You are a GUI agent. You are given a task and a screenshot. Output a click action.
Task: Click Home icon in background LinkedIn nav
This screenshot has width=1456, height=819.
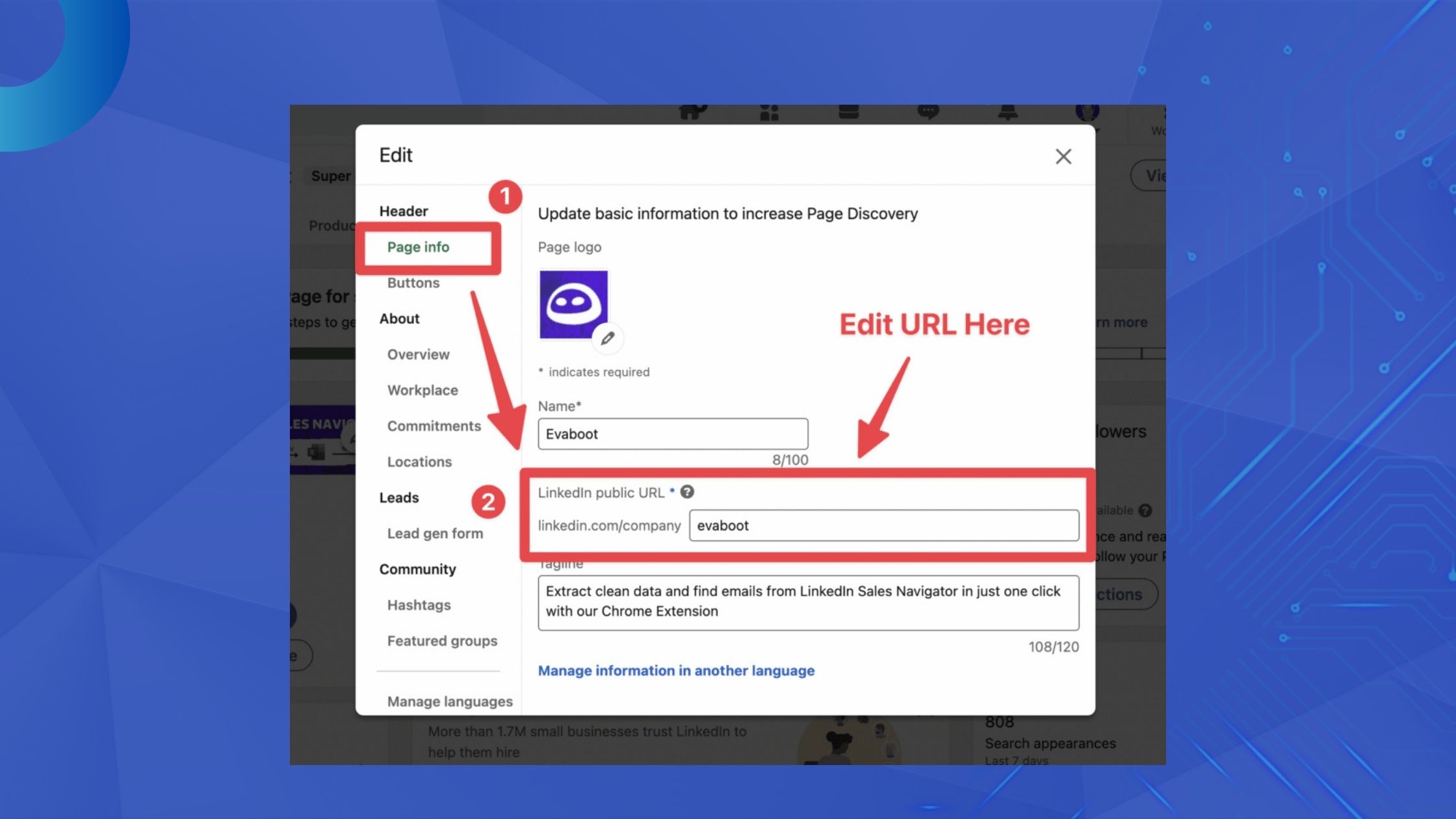coord(693,112)
